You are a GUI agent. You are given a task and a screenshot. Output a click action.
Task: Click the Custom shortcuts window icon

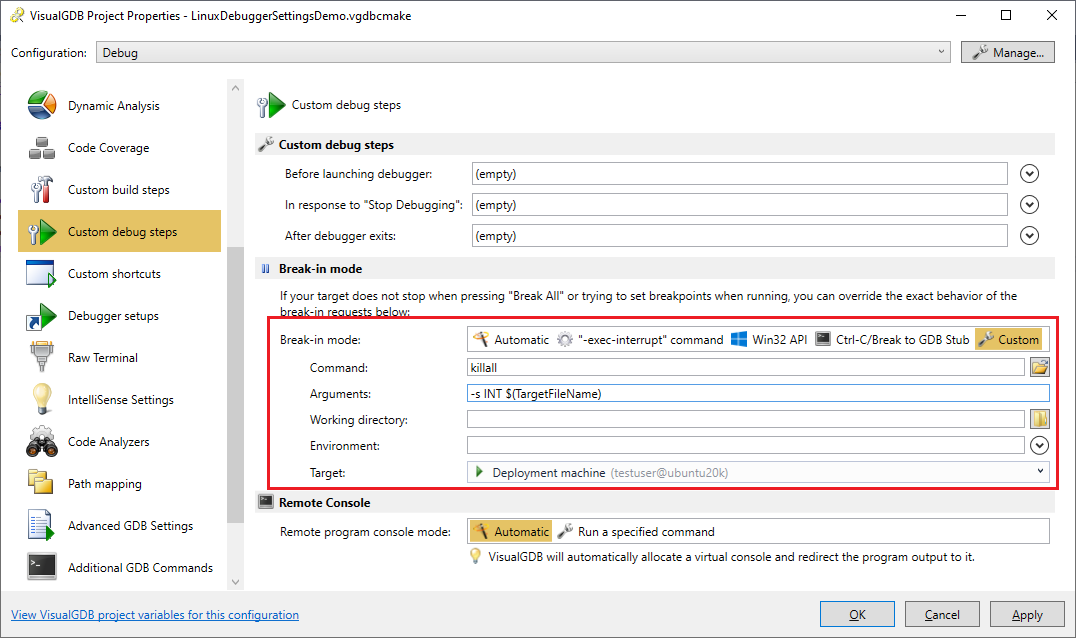coord(41,274)
